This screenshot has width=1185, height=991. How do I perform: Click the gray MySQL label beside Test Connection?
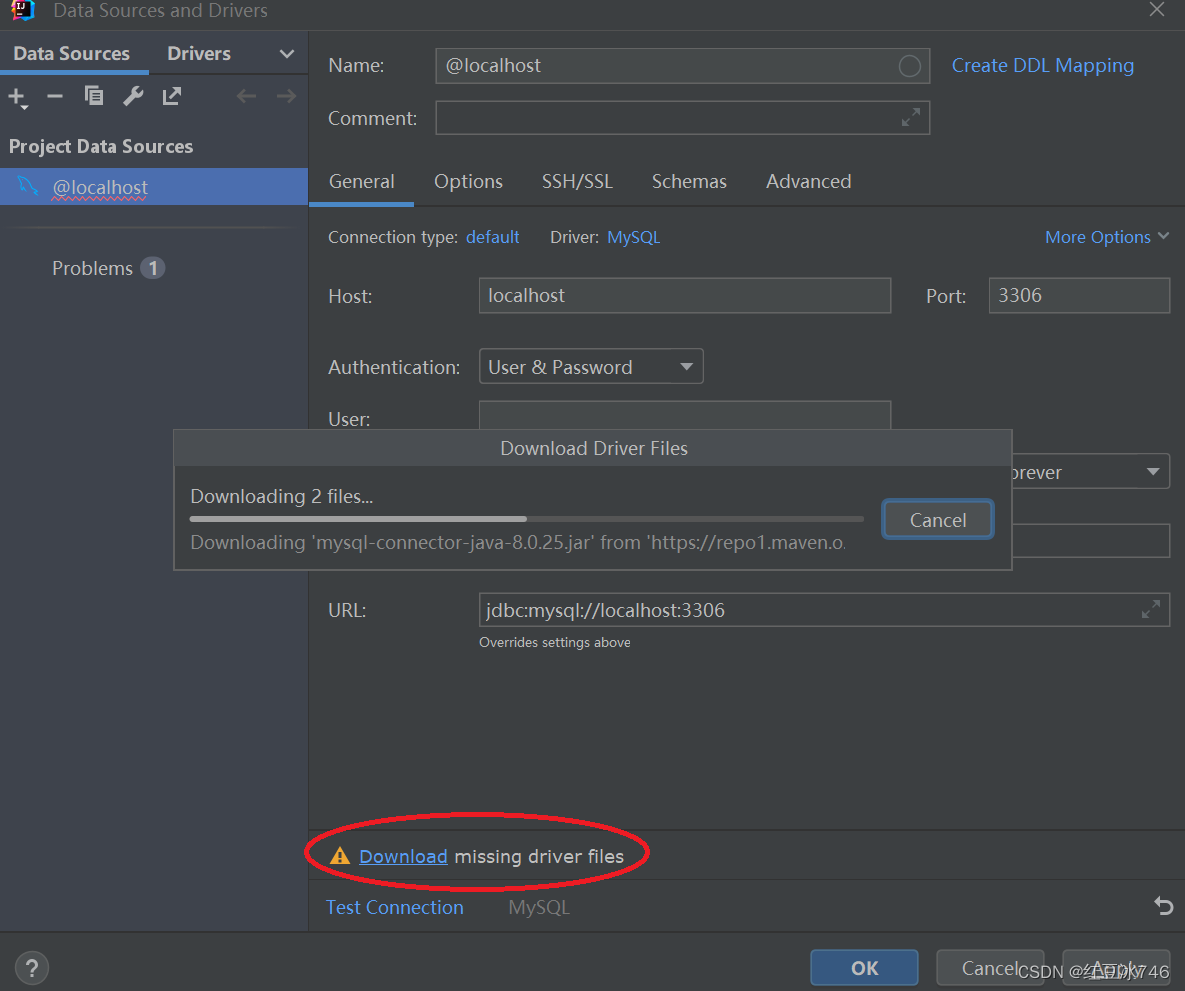pyautogui.click(x=539, y=906)
